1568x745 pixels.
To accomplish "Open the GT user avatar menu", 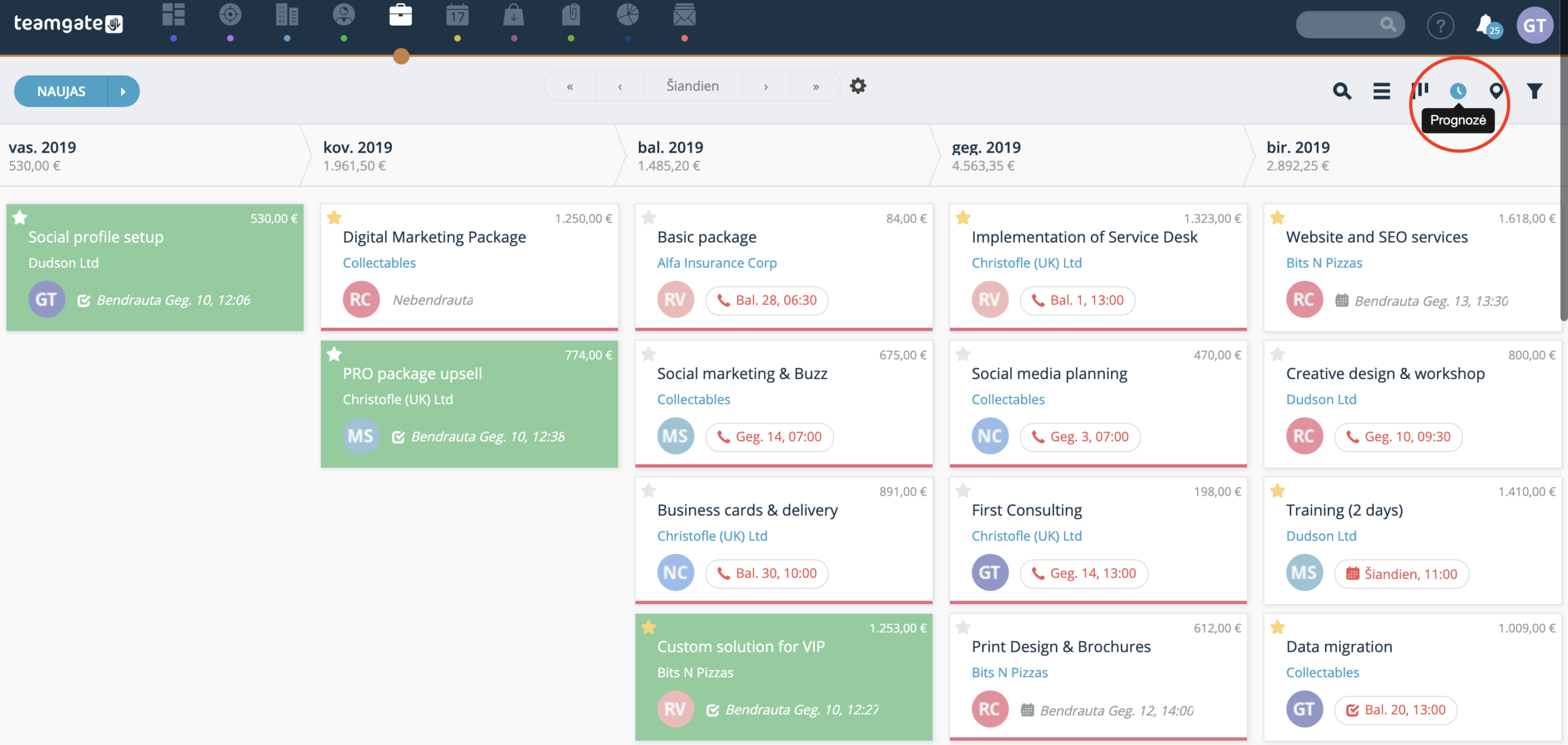I will tap(1534, 26).
